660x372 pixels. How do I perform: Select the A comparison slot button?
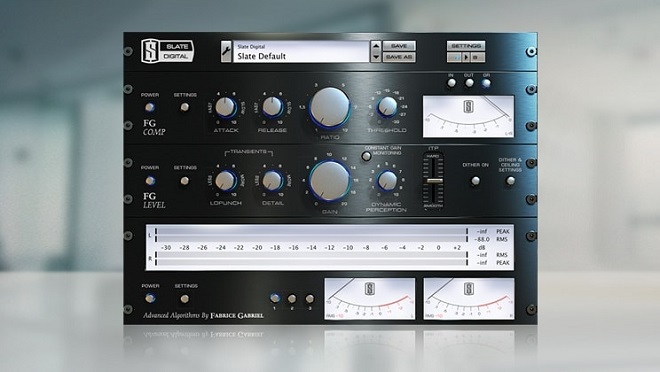pos(454,57)
